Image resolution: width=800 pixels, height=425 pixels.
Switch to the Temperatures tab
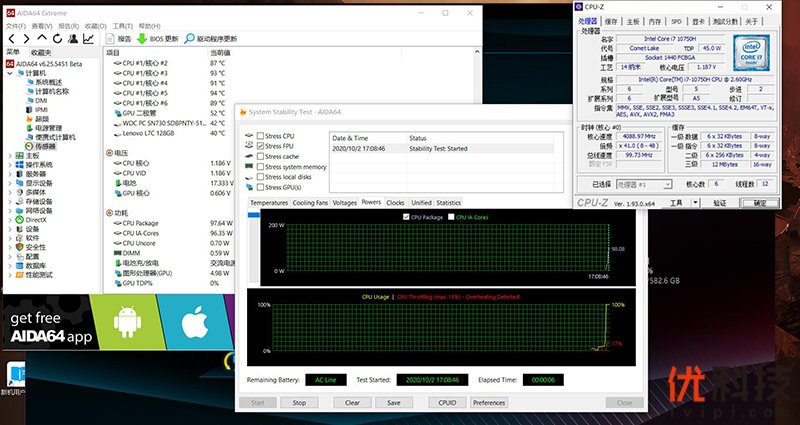[269, 203]
